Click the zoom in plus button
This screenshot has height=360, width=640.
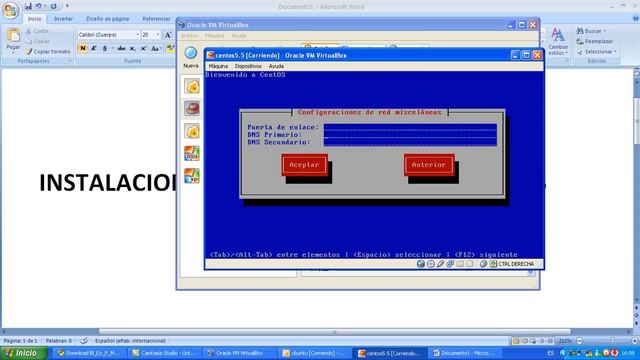tap(635, 341)
